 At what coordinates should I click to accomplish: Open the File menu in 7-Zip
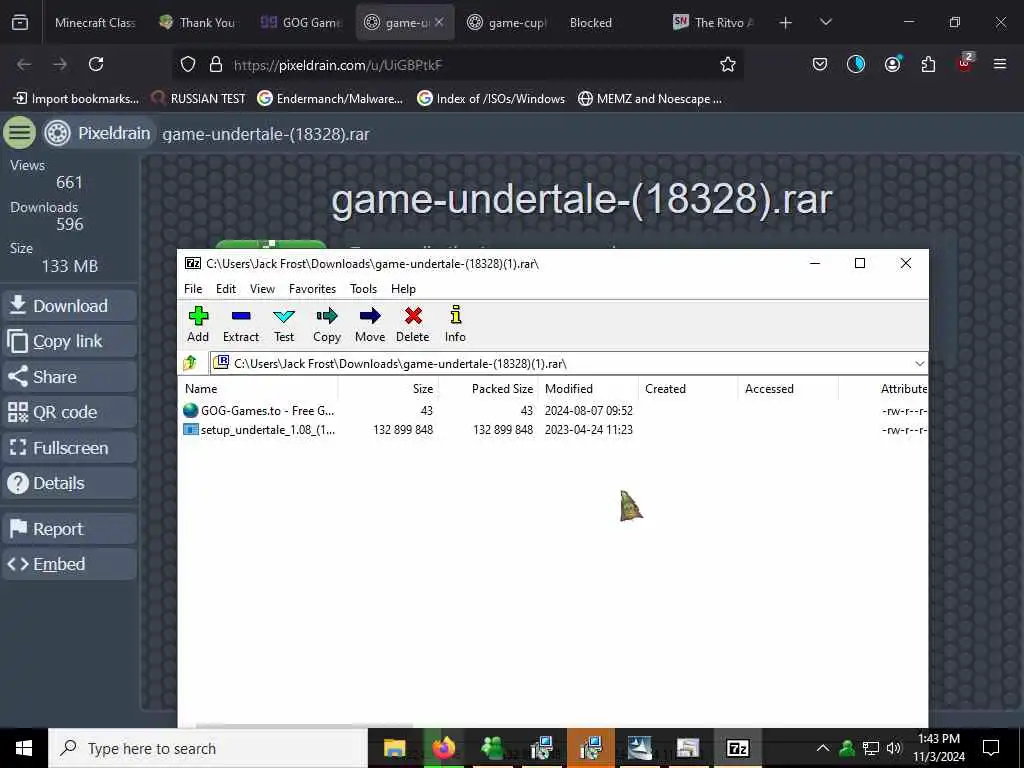[193, 289]
